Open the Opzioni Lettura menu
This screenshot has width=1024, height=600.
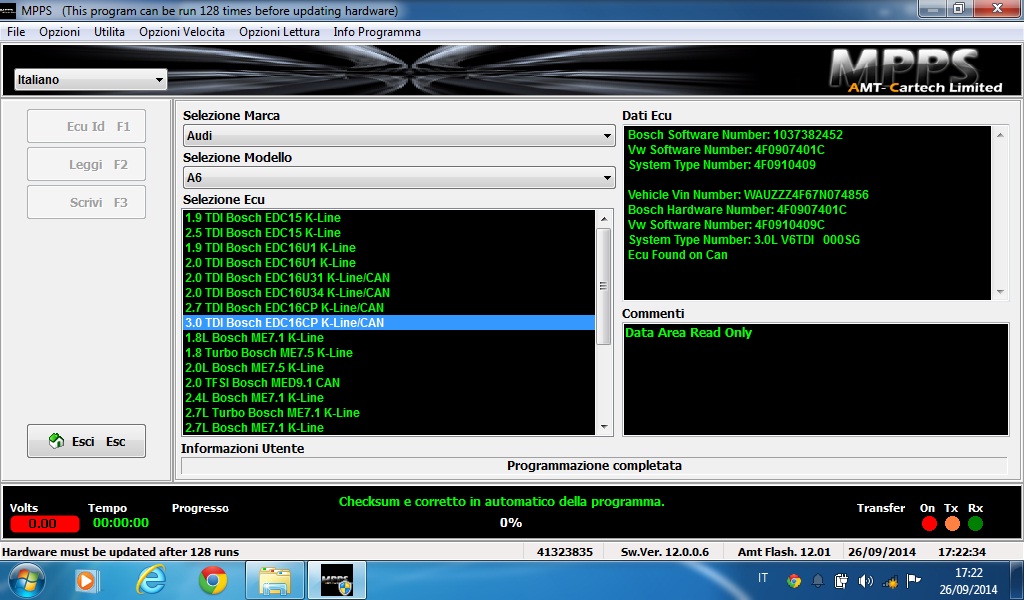(x=280, y=32)
